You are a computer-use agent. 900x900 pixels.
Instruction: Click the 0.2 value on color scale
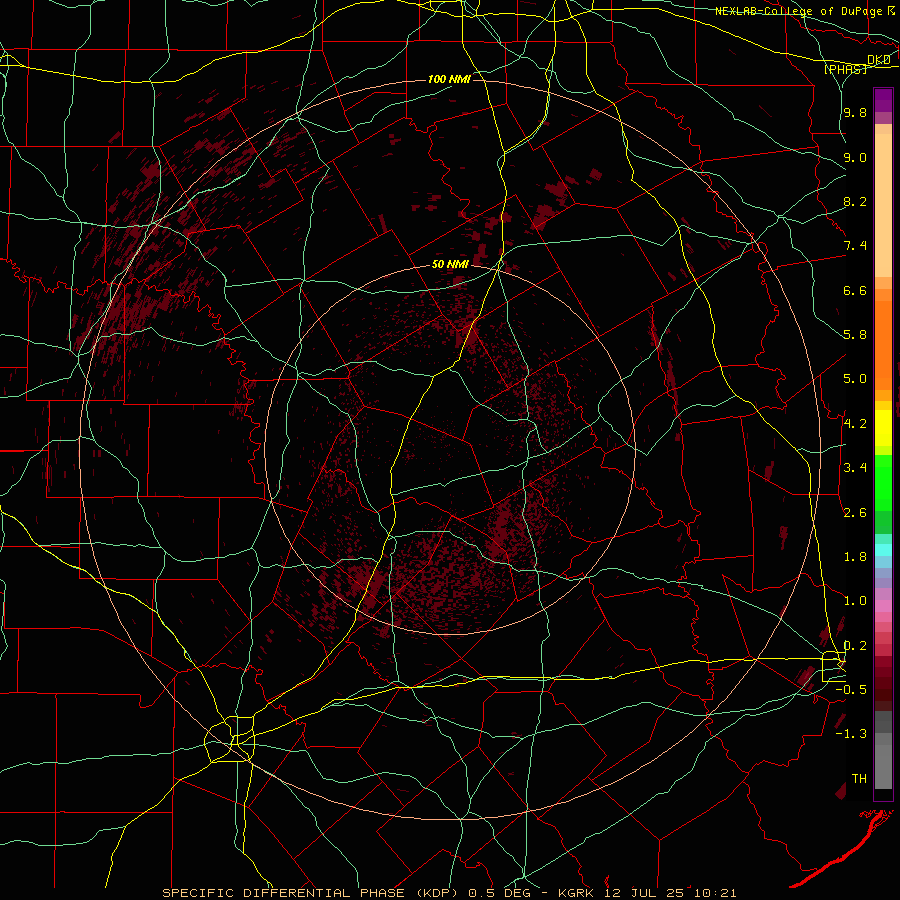pos(855,646)
